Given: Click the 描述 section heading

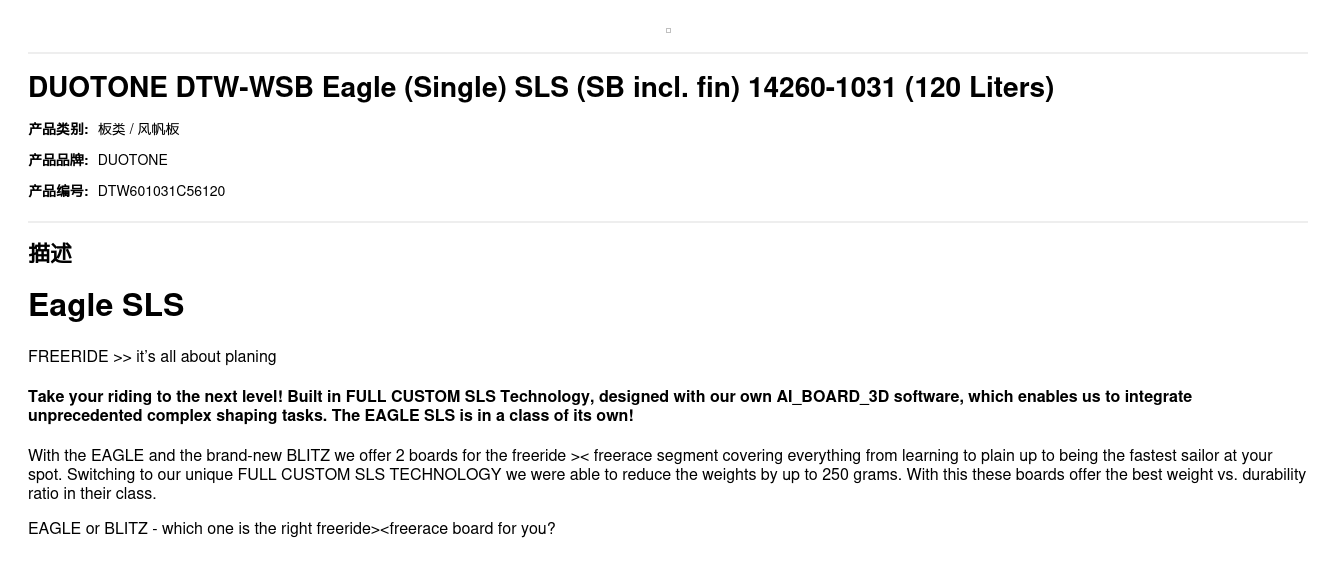Looking at the screenshot, I should click(50, 254).
